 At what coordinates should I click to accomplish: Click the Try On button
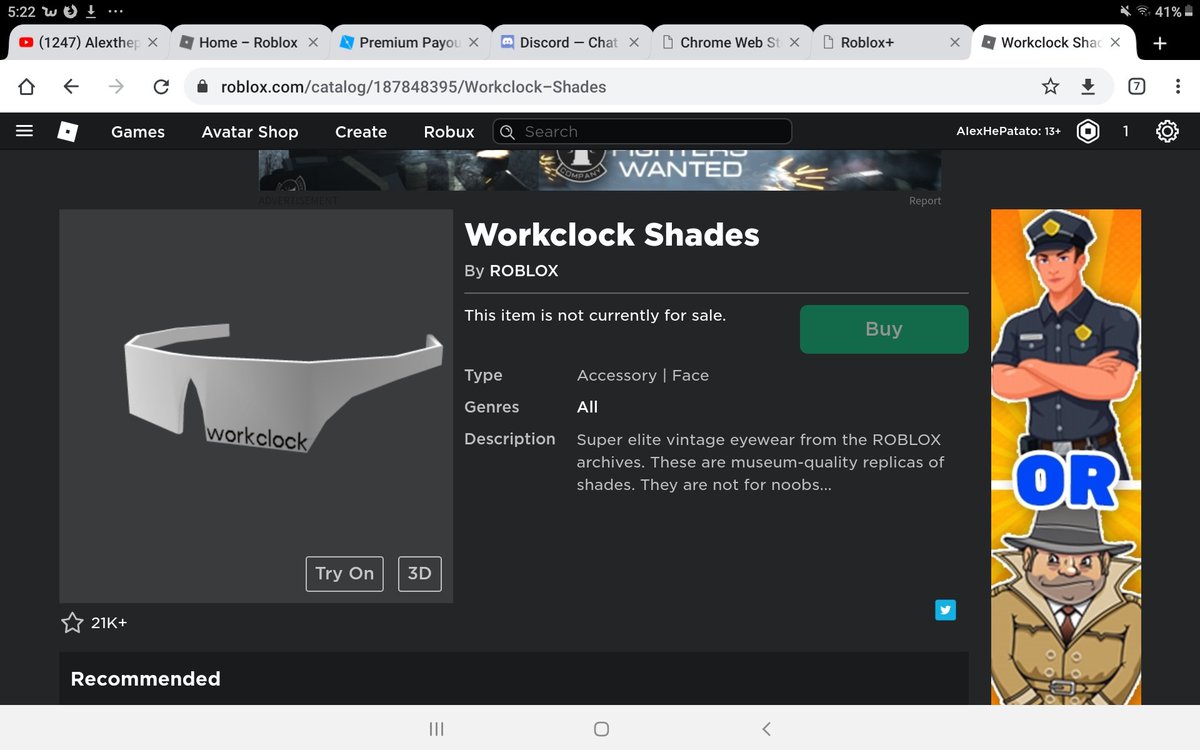[344, 573]
